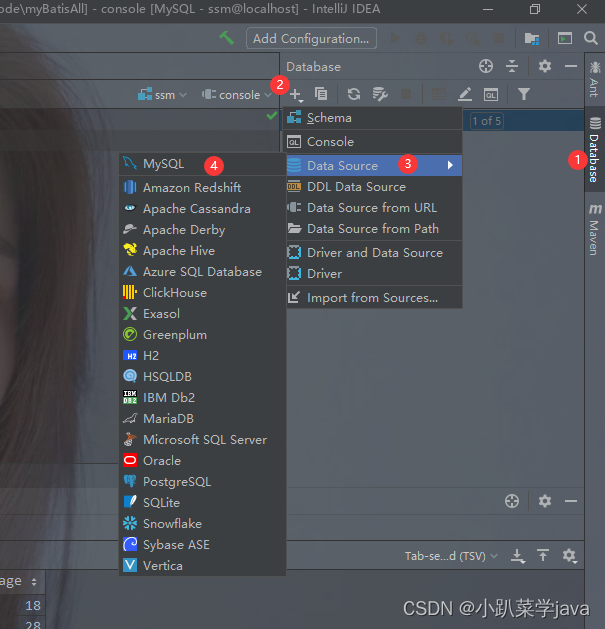
Task: Sort by the age column header
Action: [20, 581]
